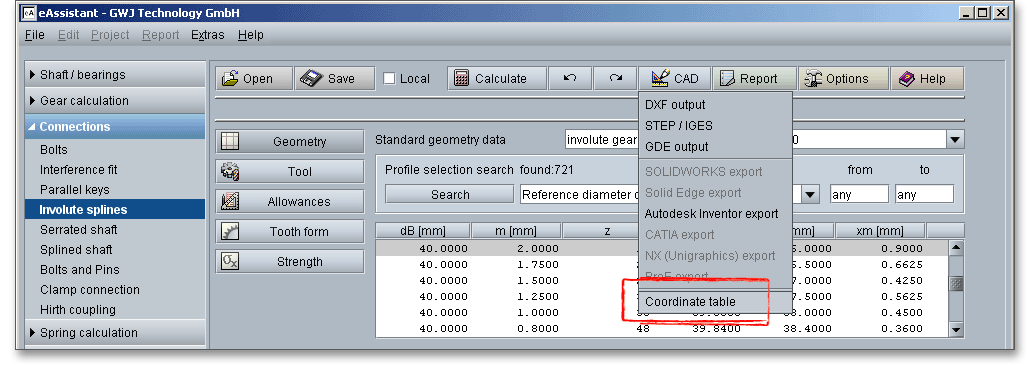
Task: Open the standard geometry data dropdown arrow
Action: click(x=954, y=139)
